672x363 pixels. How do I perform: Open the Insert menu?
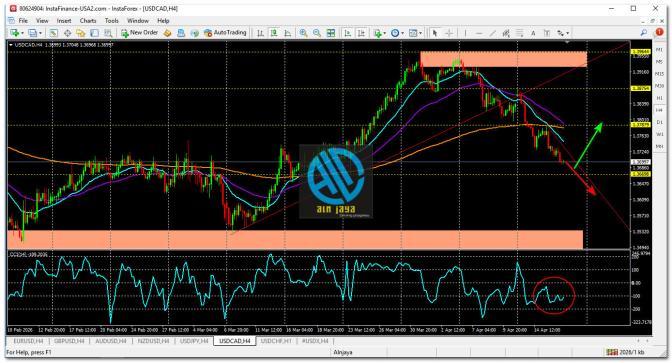tap(64, 21)
